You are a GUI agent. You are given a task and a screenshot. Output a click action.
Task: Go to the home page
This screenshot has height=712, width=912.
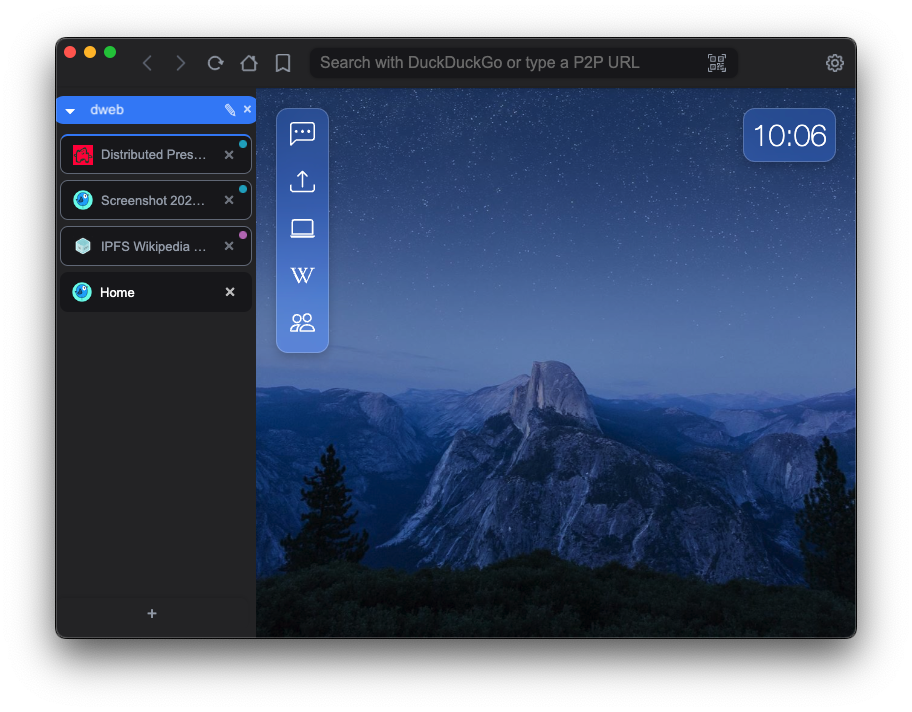point(249,63)
